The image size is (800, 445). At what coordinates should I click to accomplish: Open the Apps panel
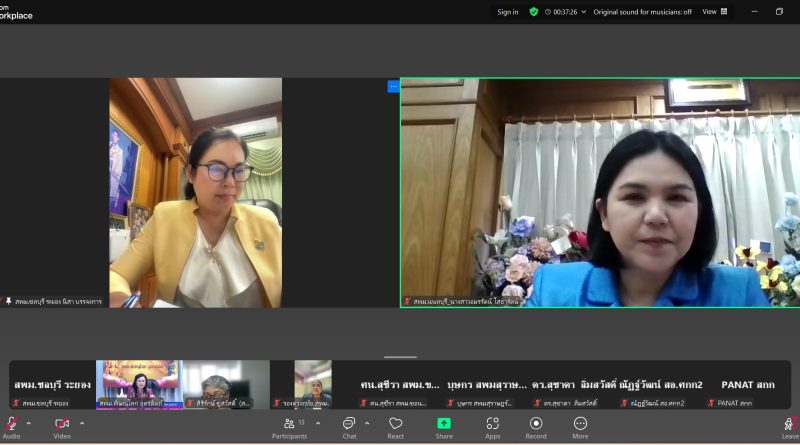493,424
